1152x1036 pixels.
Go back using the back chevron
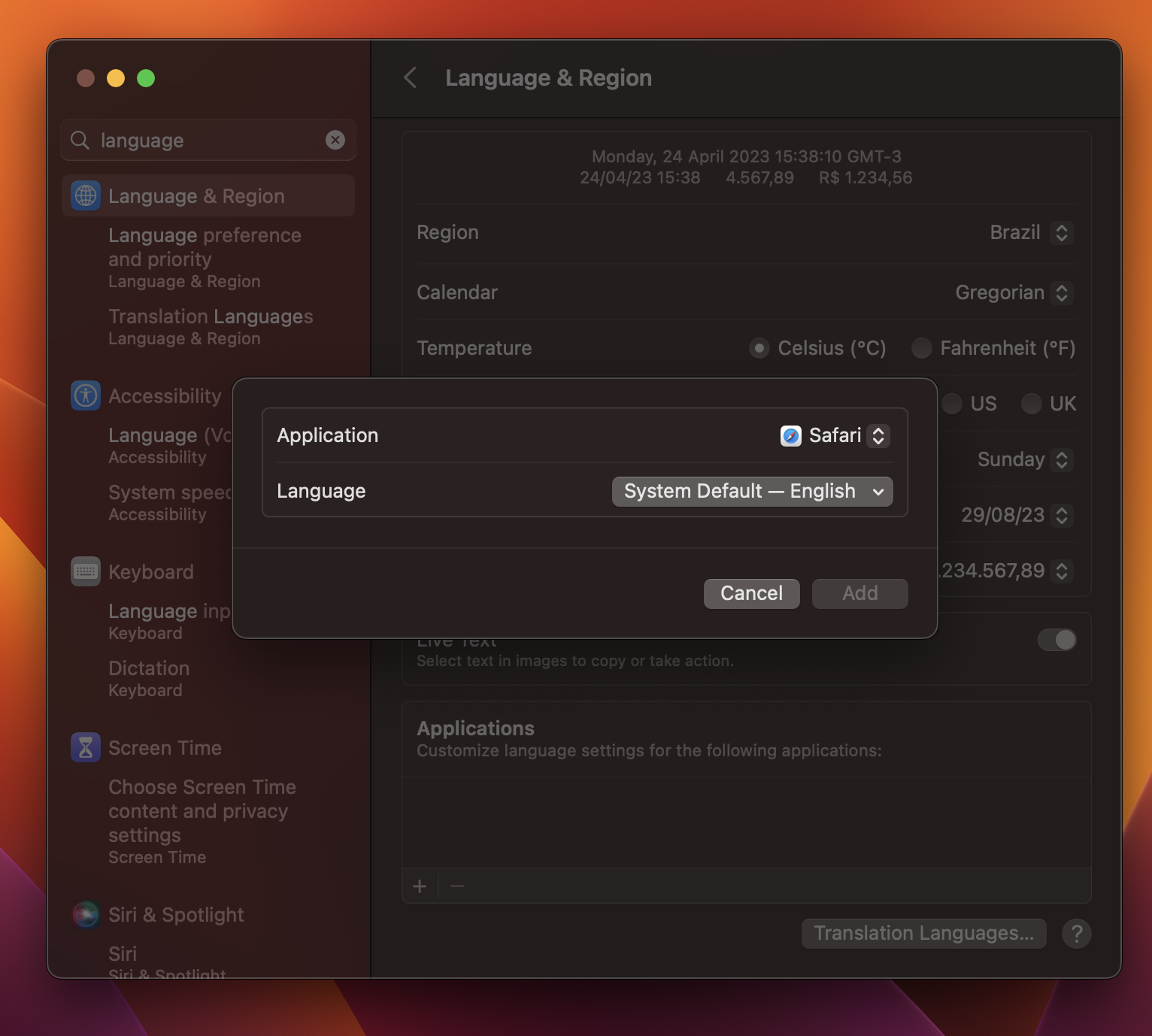411,77
